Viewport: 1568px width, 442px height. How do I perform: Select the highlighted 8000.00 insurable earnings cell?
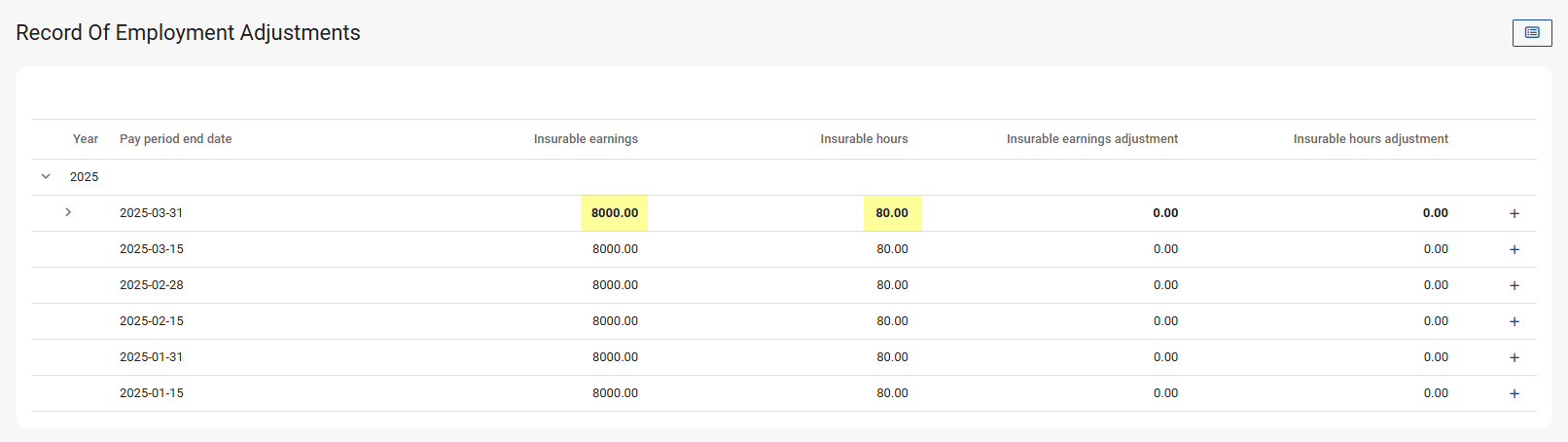(615, 213)
